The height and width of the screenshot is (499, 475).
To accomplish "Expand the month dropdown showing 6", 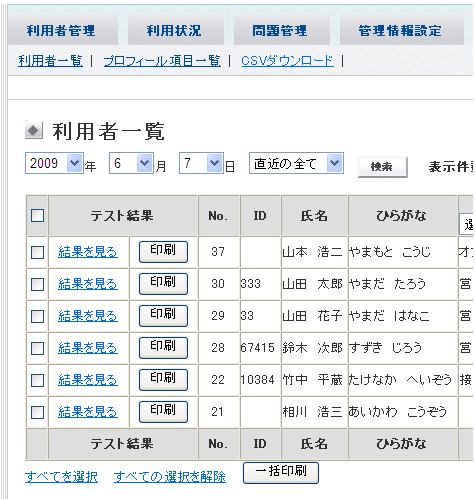I will coord(131,163).
